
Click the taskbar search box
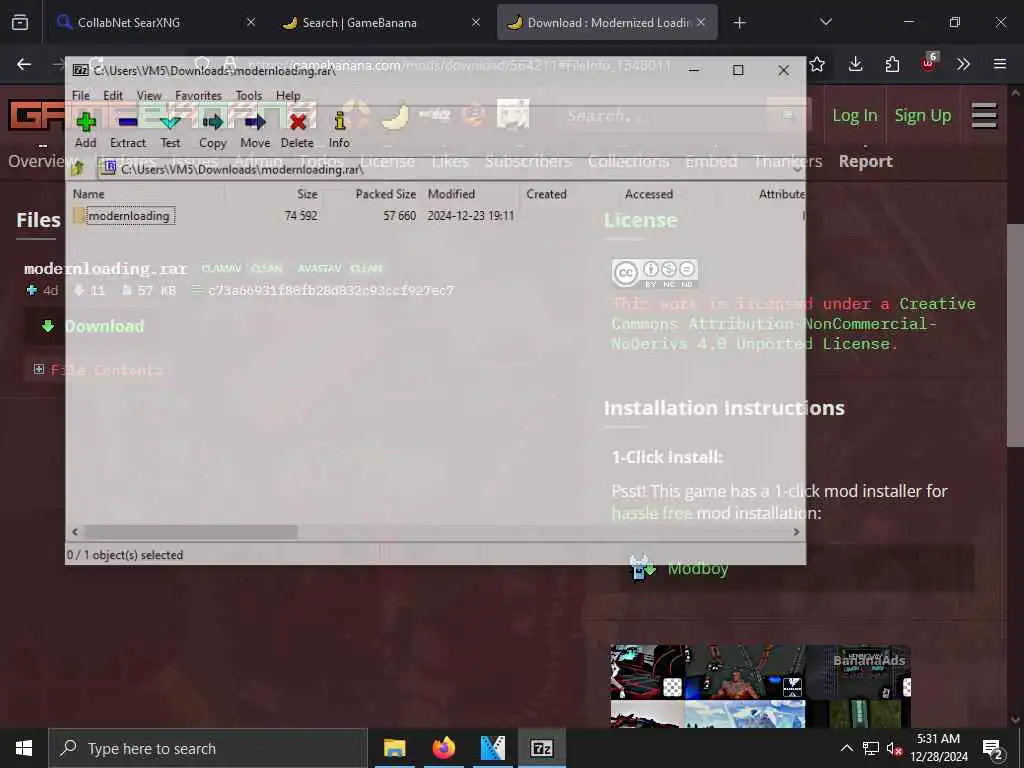point(208,748)
